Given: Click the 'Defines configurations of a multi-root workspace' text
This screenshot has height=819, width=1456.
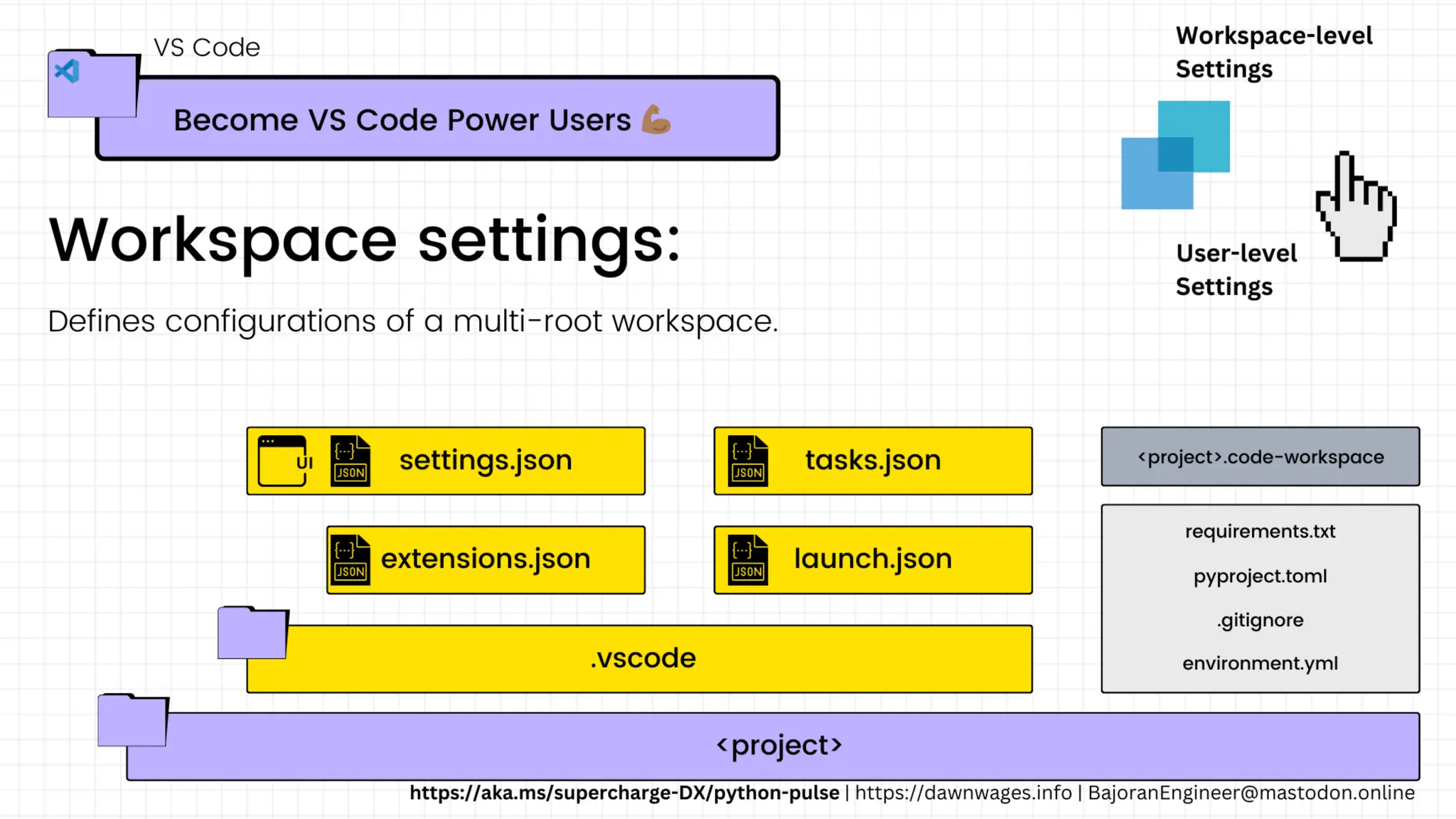Looking at the screenshot, I should 413,321.
